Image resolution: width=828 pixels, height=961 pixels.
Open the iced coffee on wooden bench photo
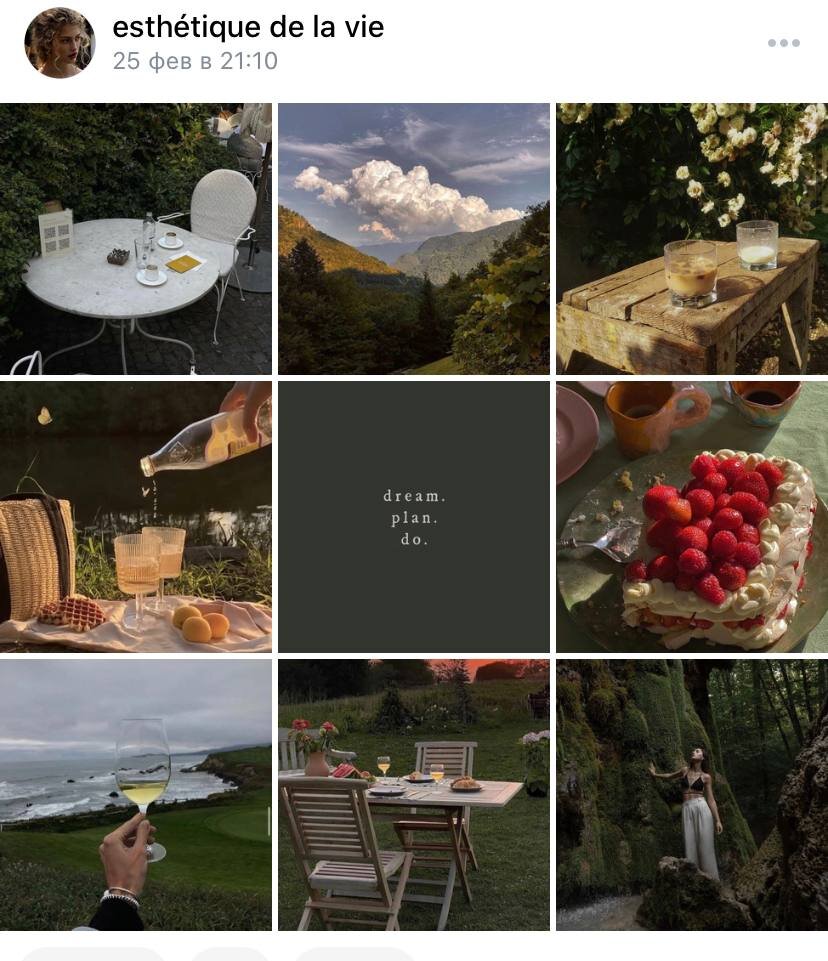pyautogui.click(x=692, y=238)
